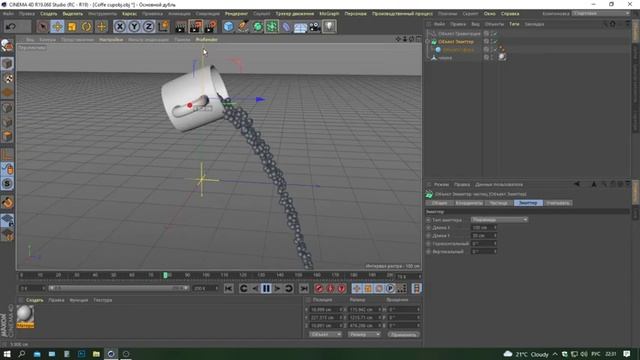Open the Render Settings icon
640x360 pixels.
pyautogui.click(x=211, y=27)
